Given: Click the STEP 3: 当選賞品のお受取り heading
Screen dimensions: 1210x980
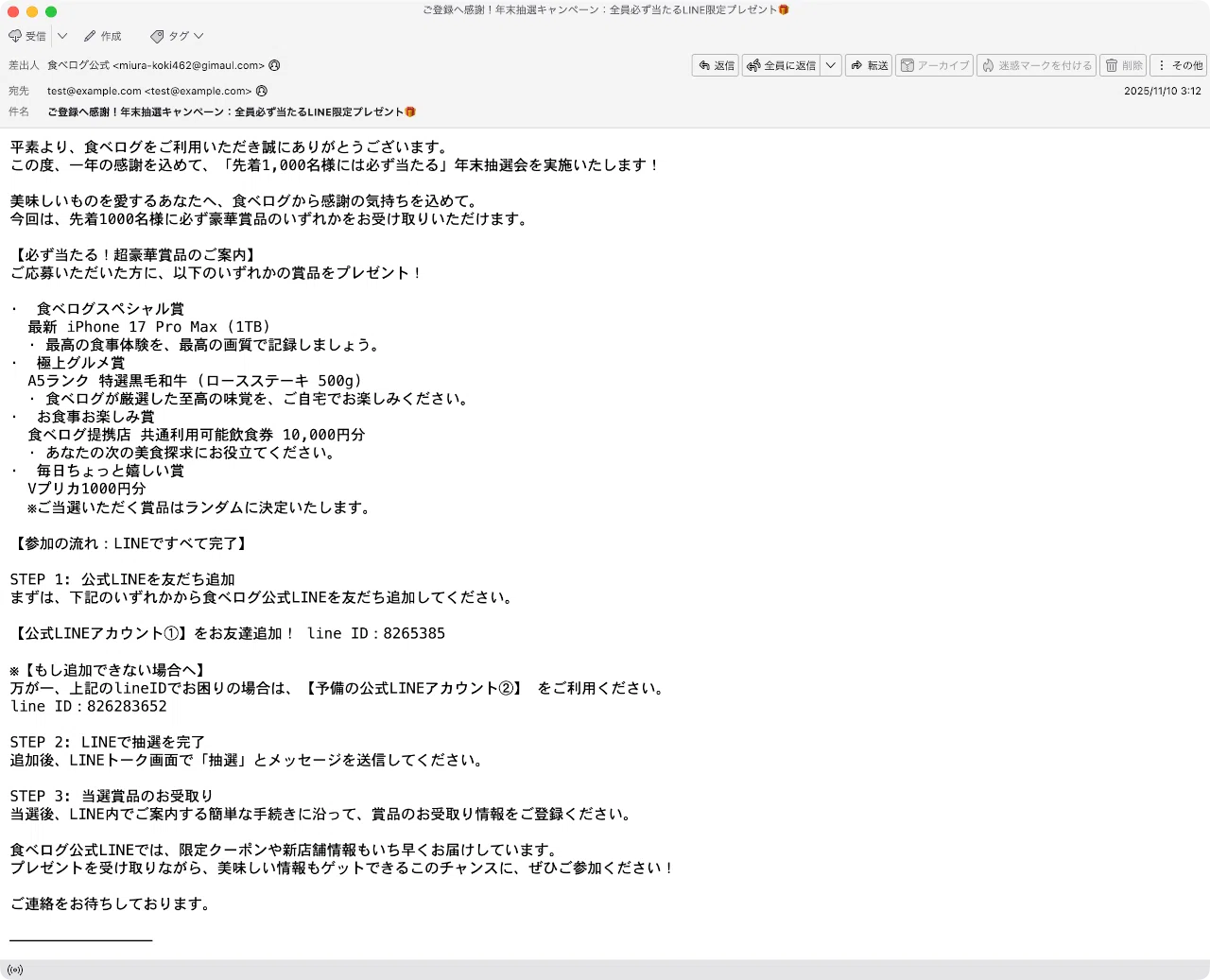Looking at the screenshot, I should pos(112,796).
